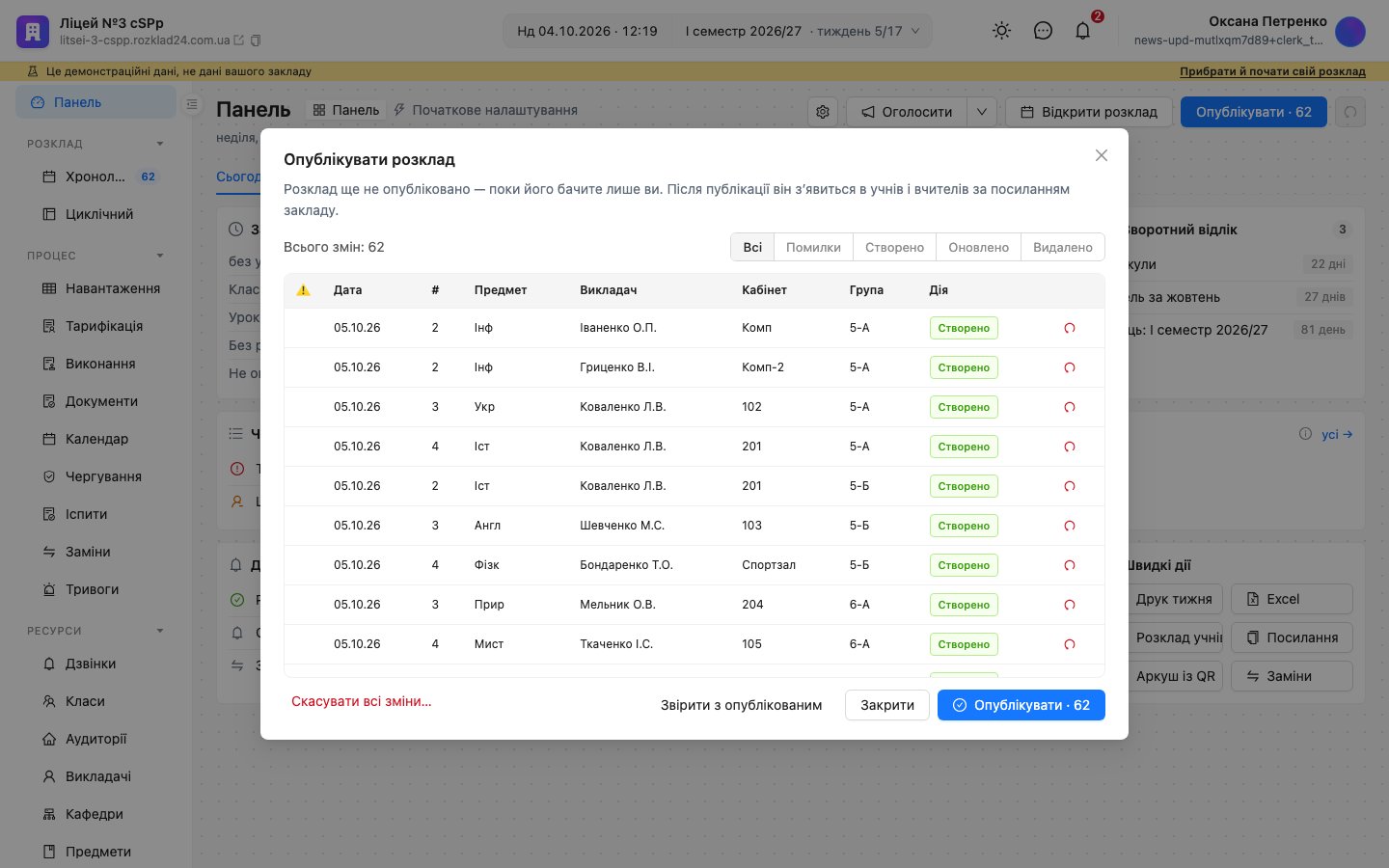Confirm with Опублікувати · 62 dialog button
The height and width of the screenshot is (868, 1389).
tap(1021, 705)
